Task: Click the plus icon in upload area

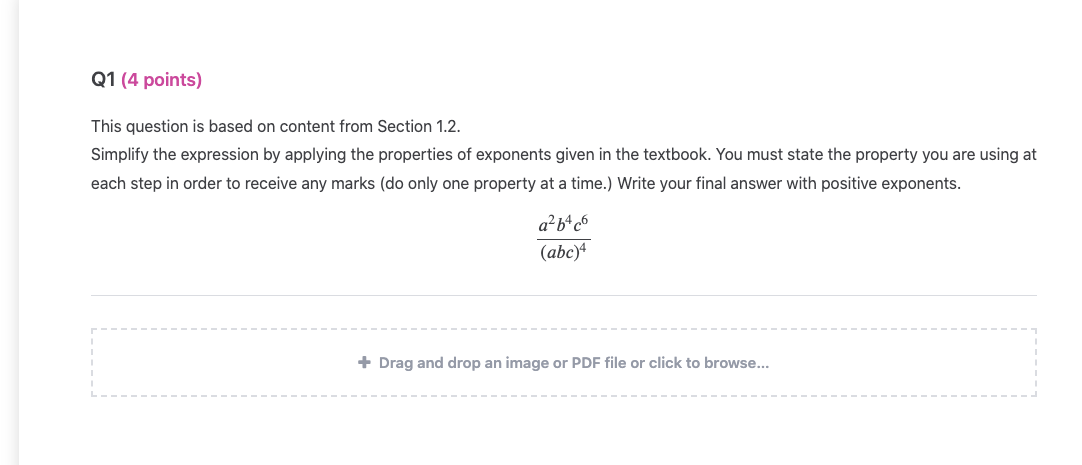Action: click(364, 363)
